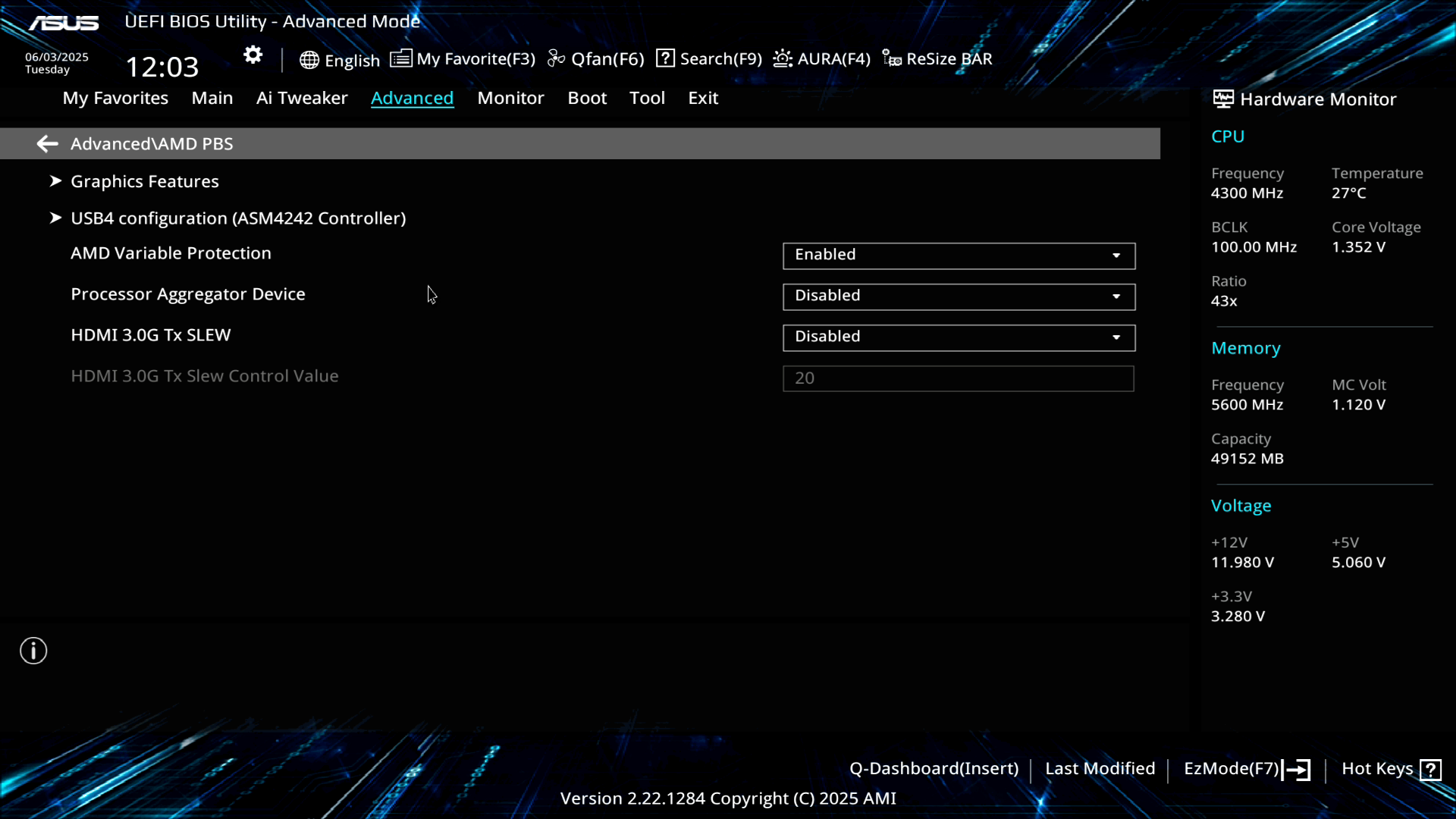
Task: Expand USB4 configuration (ASM4242 Controller) submenu
Action: [x=237, y=218]
